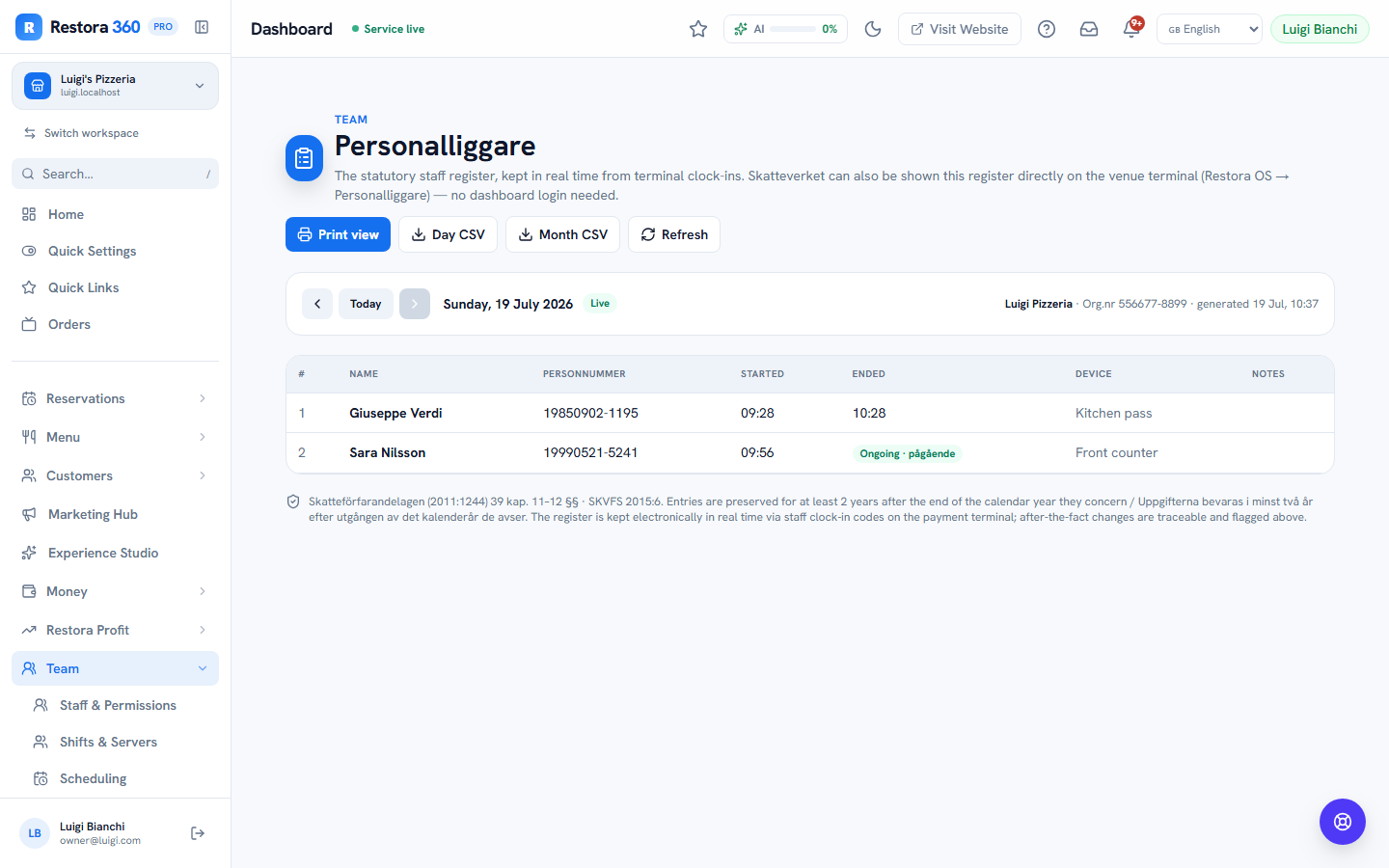This screenshot has height=868, width=1389.
Task: Collapse the sidebar panel icon
Action: click(x=202, y=27)
